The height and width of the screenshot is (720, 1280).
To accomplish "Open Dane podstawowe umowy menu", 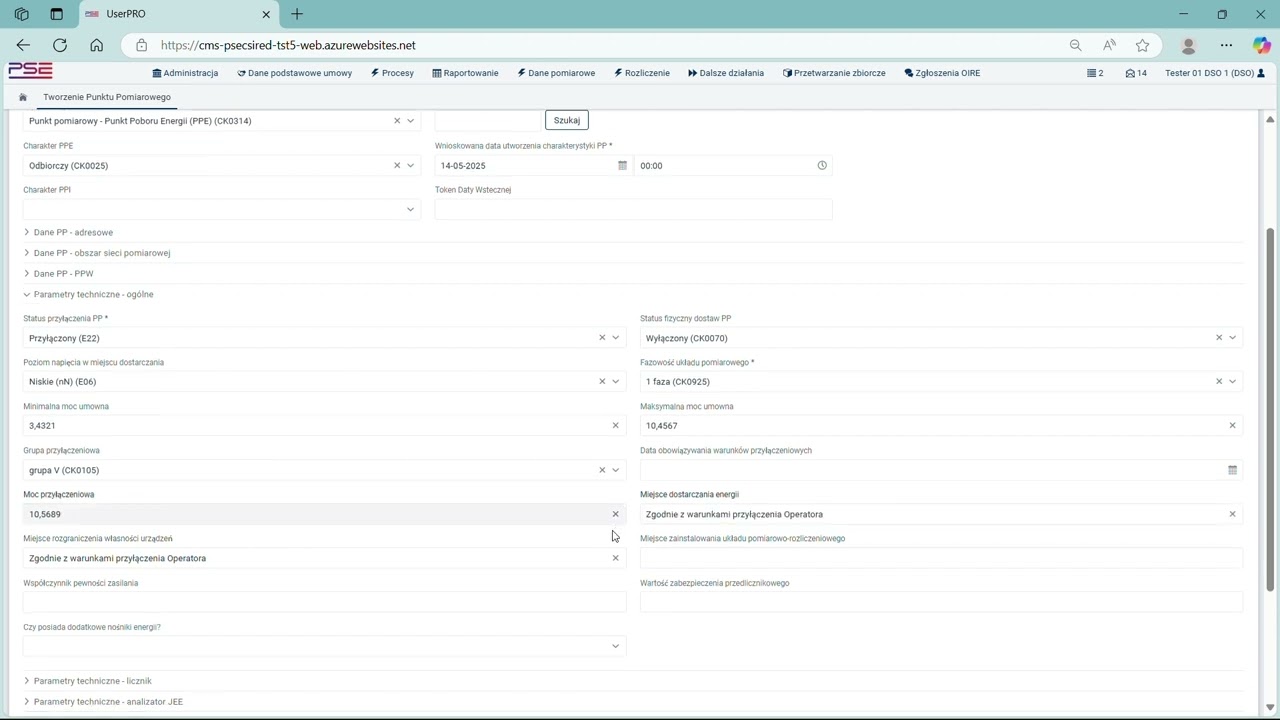I will [295, 73].
